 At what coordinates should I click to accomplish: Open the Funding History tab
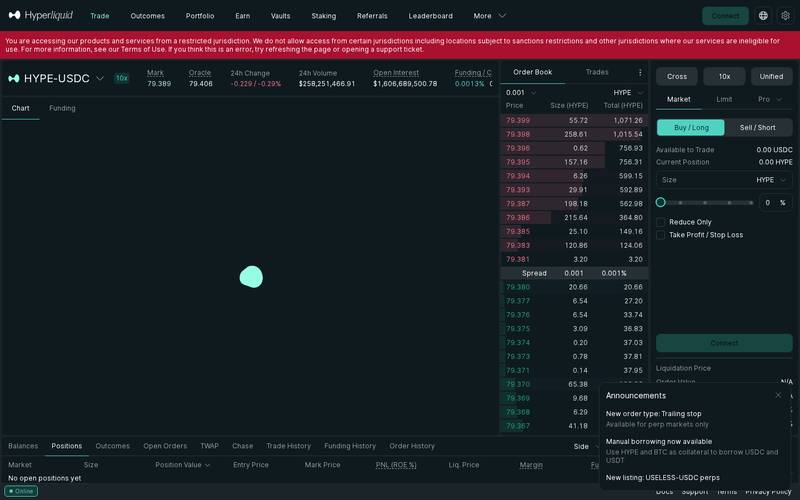click(x=349, y=446)
